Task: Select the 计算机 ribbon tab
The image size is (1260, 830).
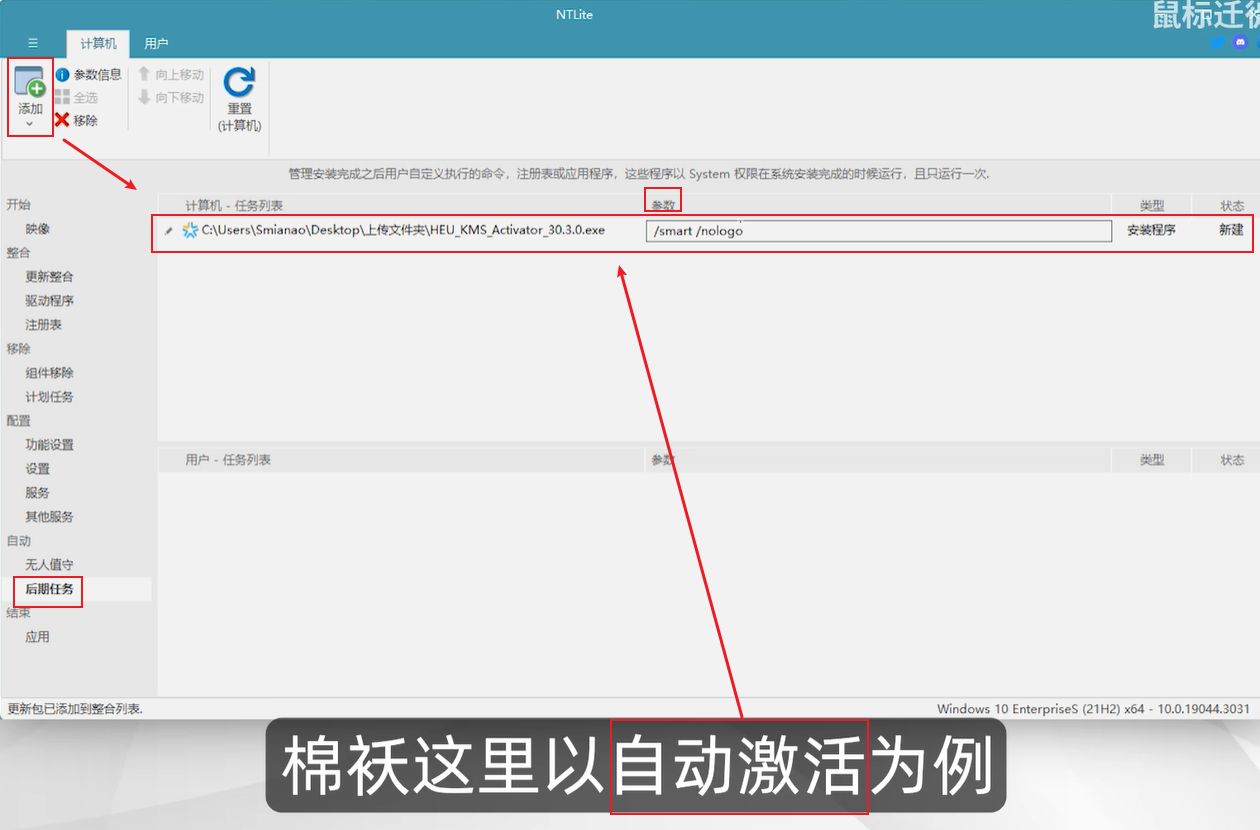Action: (98, 43)
